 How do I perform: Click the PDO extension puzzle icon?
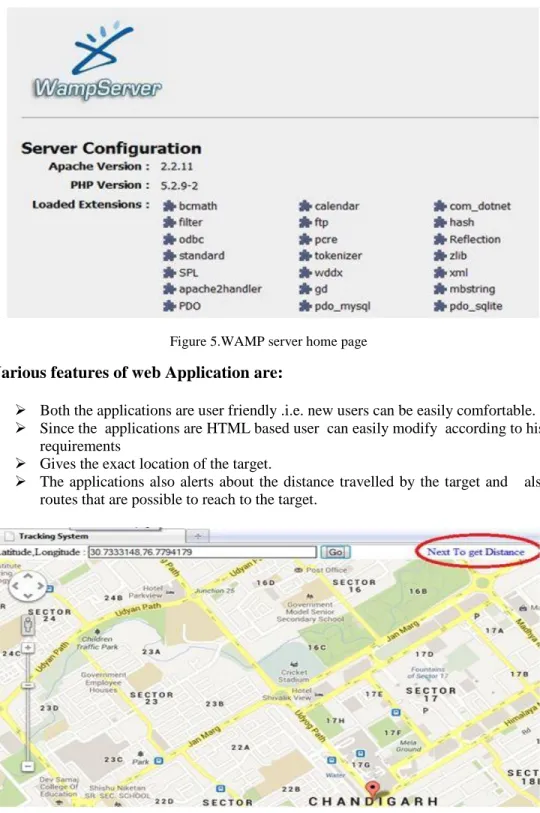(x=169, y=306)
